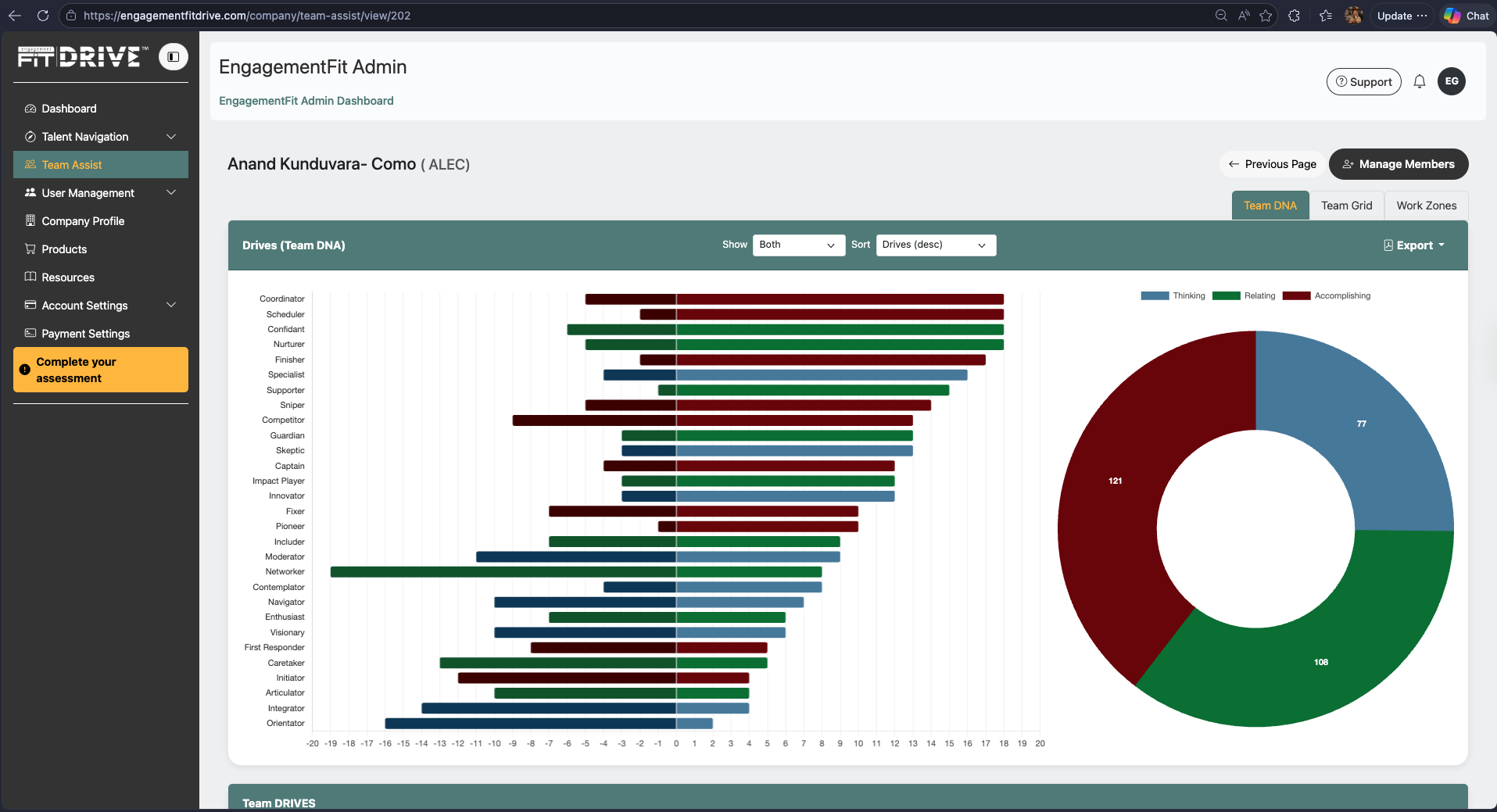The width and height of the screenshot is (1497, 812).
Task: Click the Networker label on the chart
Action: (285, 572)
